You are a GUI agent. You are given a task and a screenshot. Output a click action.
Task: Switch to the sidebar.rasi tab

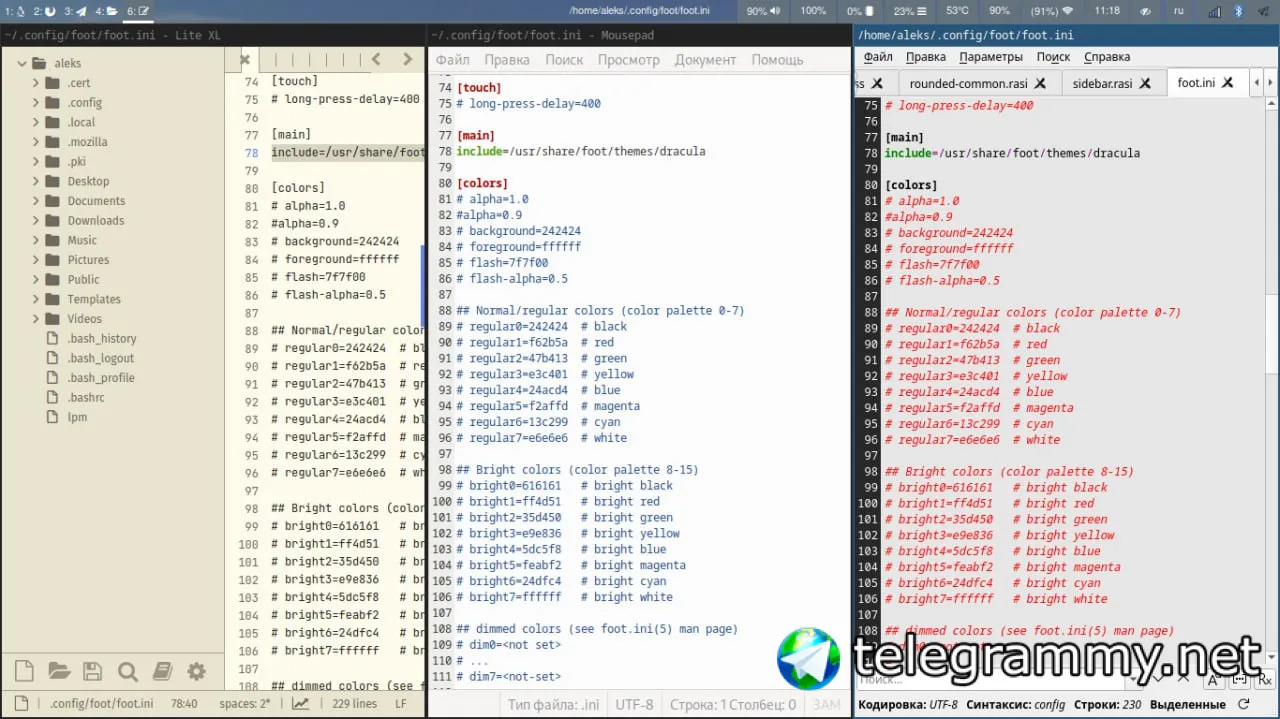1102,83
